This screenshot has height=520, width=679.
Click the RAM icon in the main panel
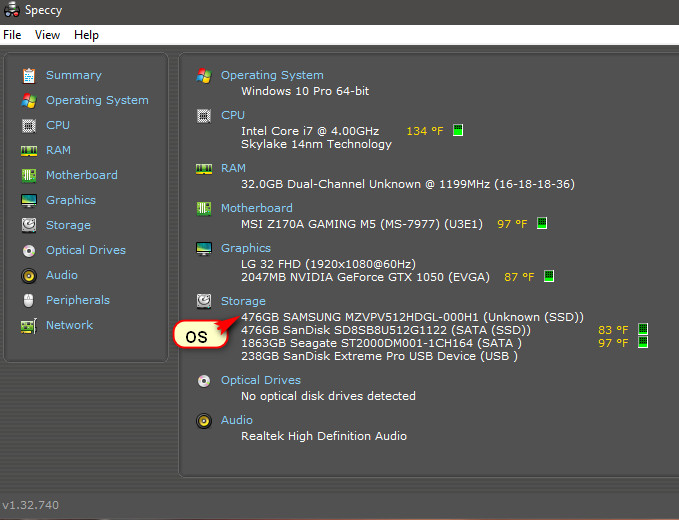pyautogui.click(x=204, y=169)
